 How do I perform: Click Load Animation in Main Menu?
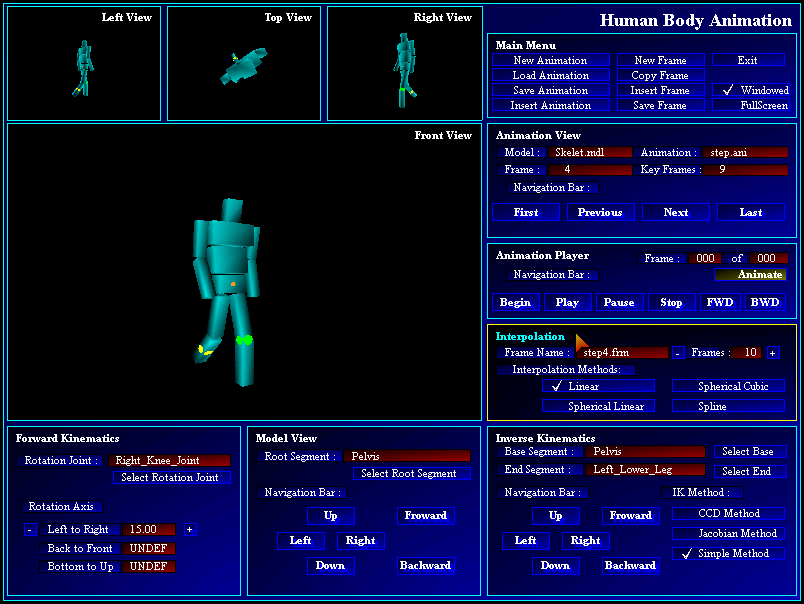pyautogui.click(x=550, y=74)
